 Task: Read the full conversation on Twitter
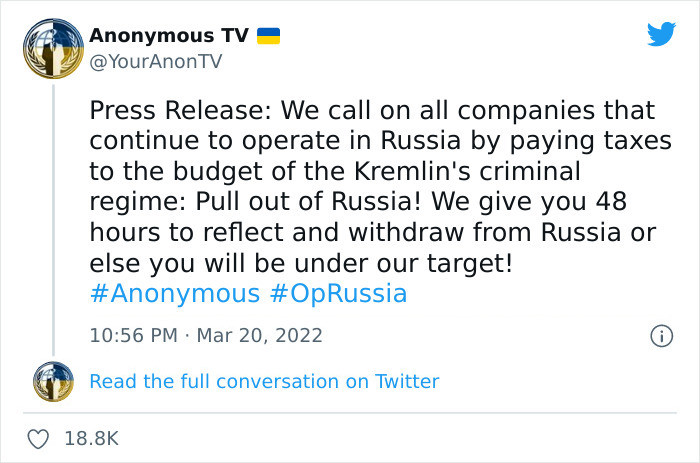coord(264,382)
